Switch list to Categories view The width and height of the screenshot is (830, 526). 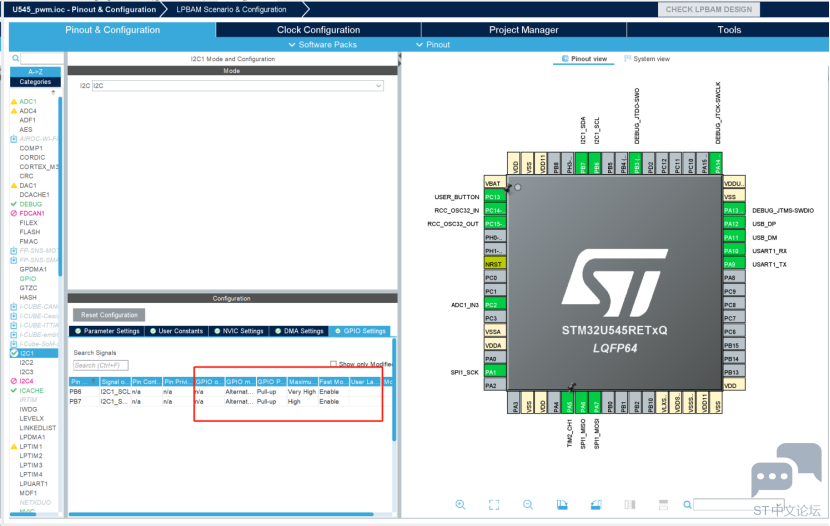click(x=35, y=82)
